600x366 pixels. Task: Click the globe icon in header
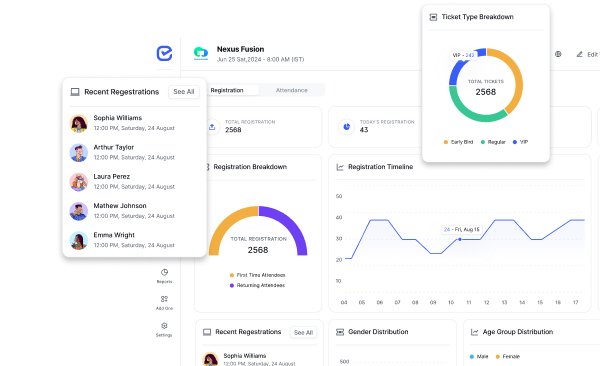pyautogui.click(x=558, y=54)
